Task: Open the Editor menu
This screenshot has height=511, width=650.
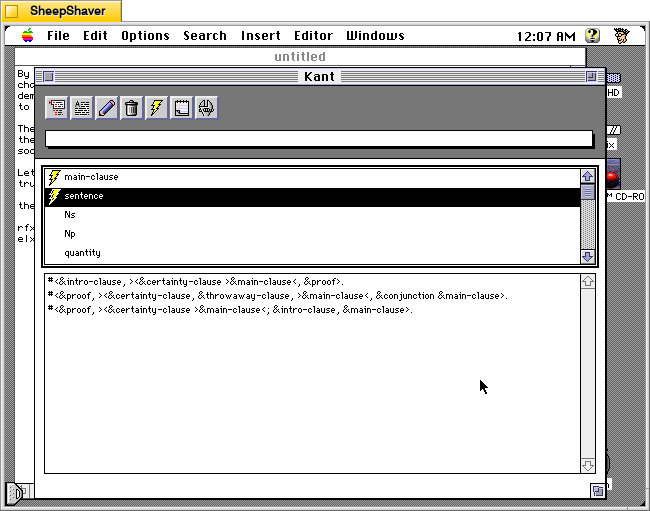Action: coord(313,36)
